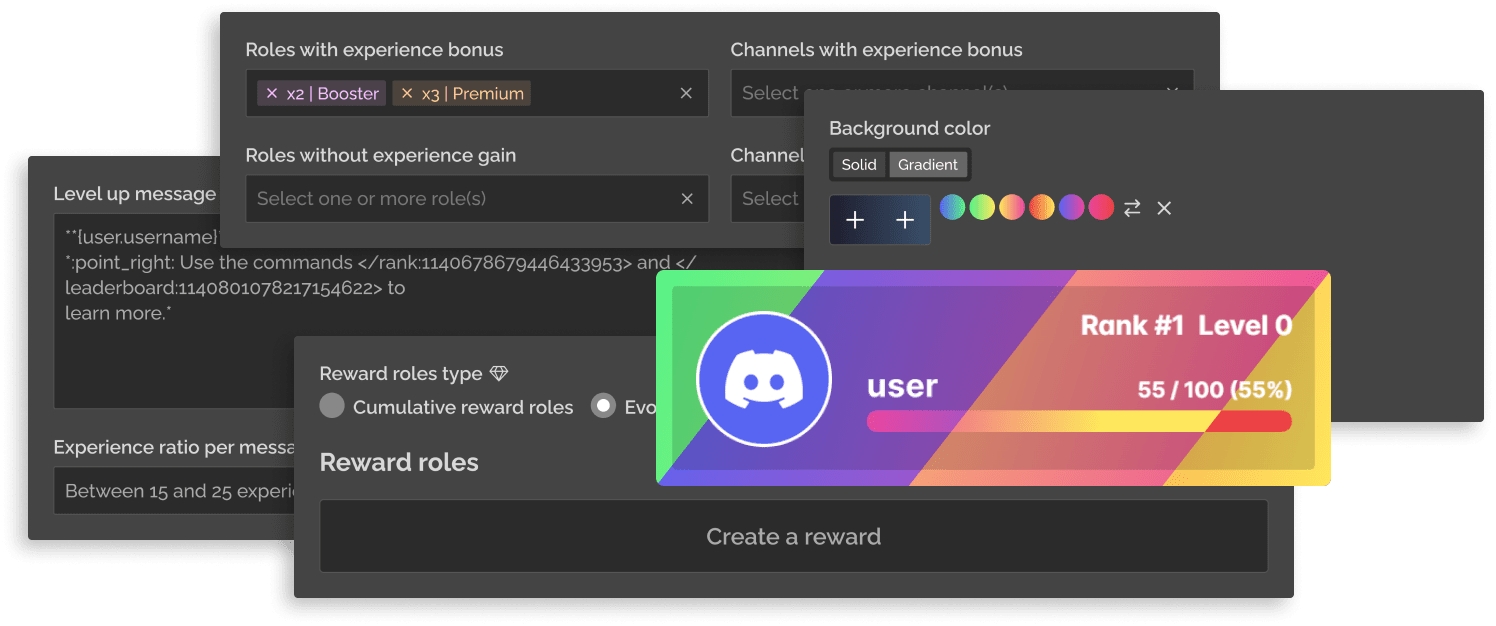Add the first gradient color stop
1496x626 pixels.
[x=855, y=220]
